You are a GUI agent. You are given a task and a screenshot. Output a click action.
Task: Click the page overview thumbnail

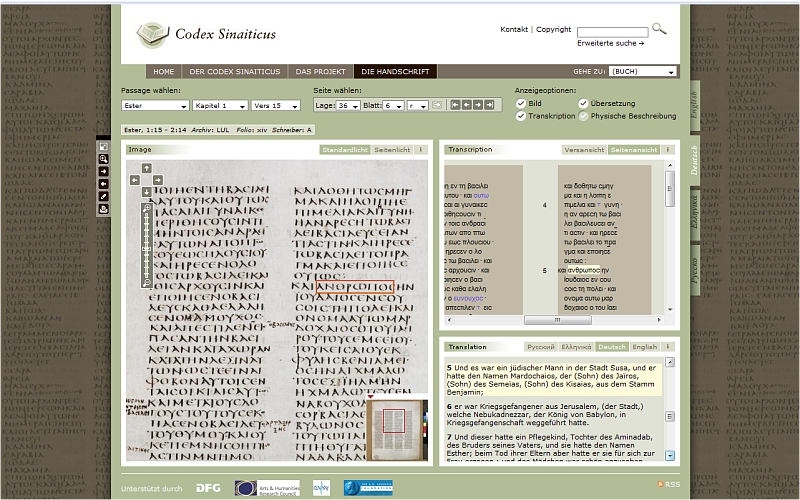point(396,430)
